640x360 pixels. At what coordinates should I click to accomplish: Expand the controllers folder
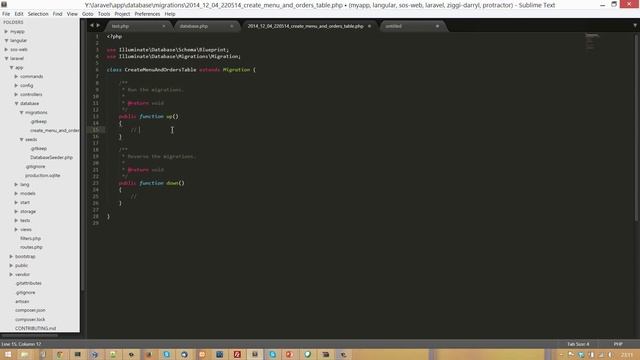click(x=16, y=94)
